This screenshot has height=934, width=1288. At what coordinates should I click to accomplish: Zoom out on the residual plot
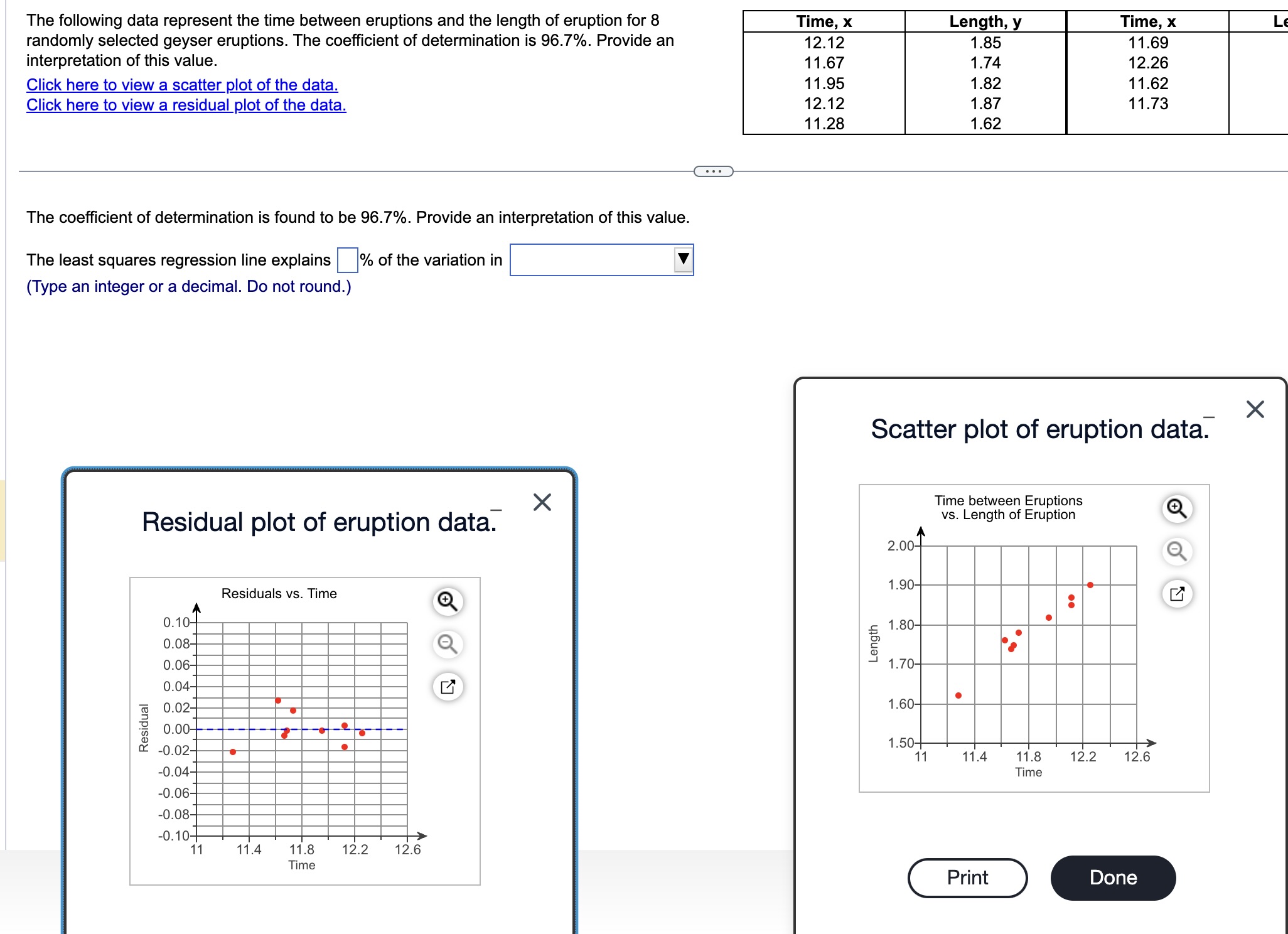click(448, 644)
